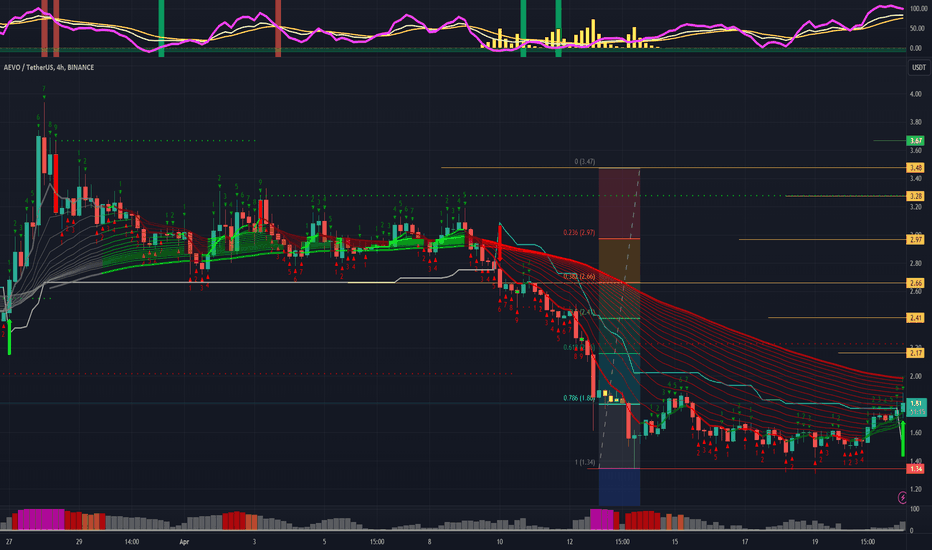Screen dimensions: 932x550
Task: Click the Fibonacci label 0.236 (2.97)
Action: coord(579,232)
